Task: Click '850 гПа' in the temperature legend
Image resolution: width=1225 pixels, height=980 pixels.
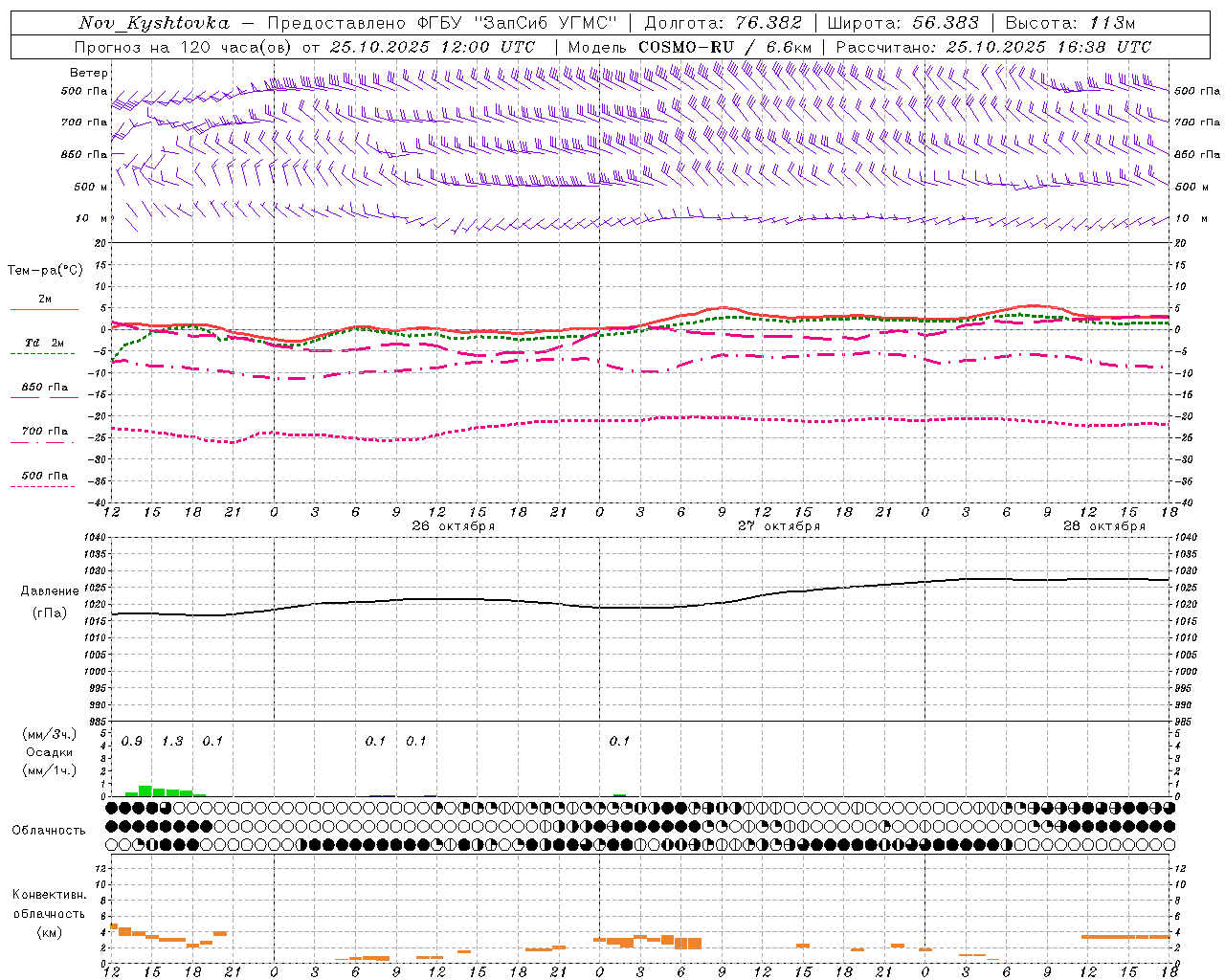Action: 45,388
